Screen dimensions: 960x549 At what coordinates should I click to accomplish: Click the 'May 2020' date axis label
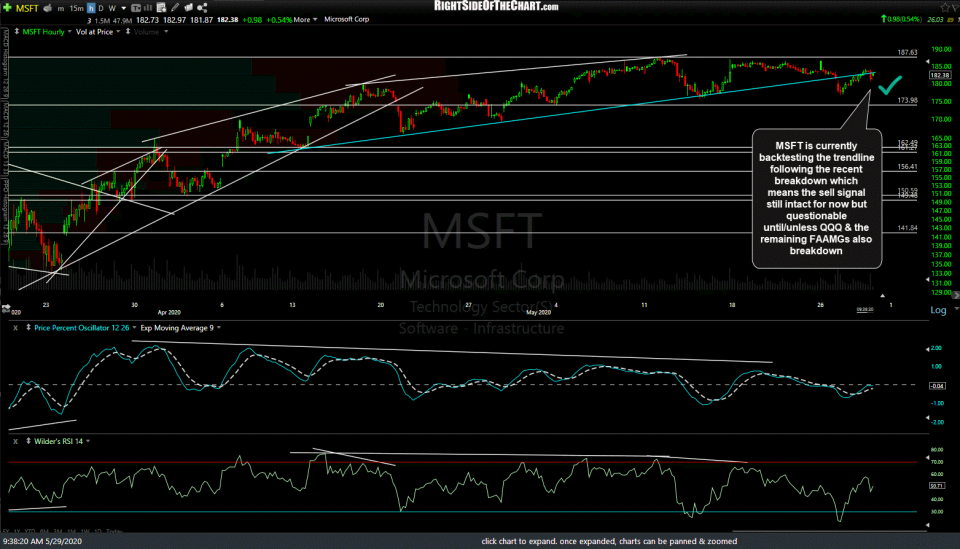tap(539, 312)
